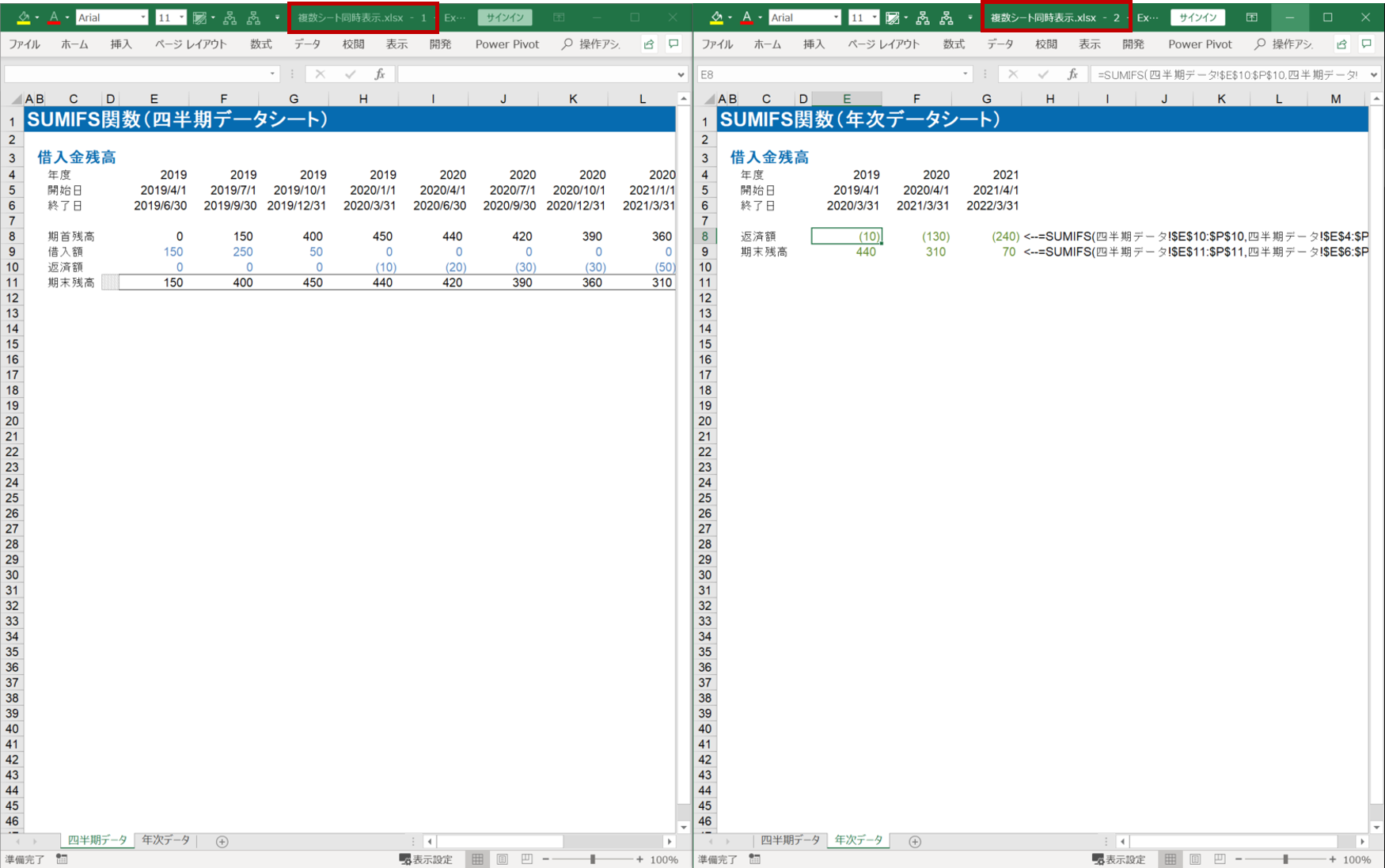Click the fx insert function icon in right window
The width and height of the screenshot is (1385, 868).
(x=1072, y=74)
